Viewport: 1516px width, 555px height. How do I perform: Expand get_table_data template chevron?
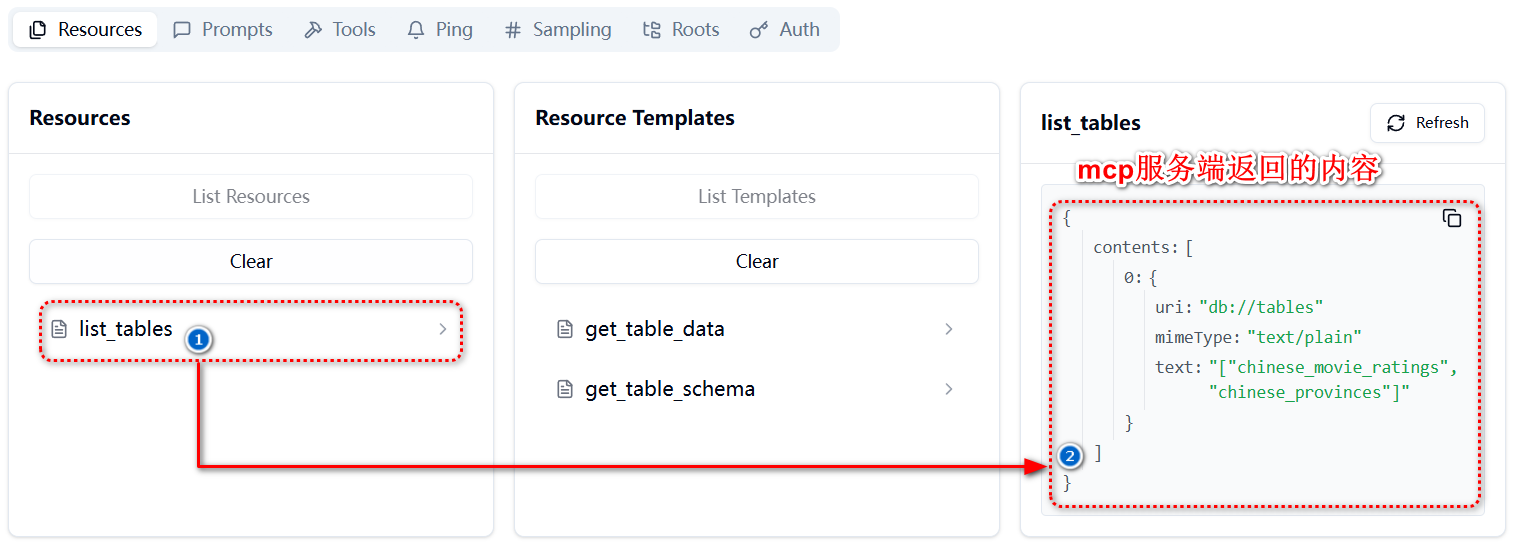coord(948,329)
